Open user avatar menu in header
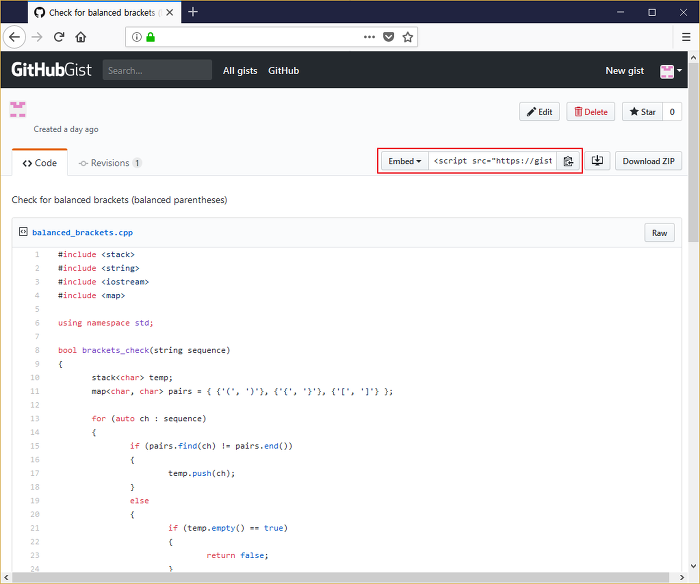 tap(671, 71)
